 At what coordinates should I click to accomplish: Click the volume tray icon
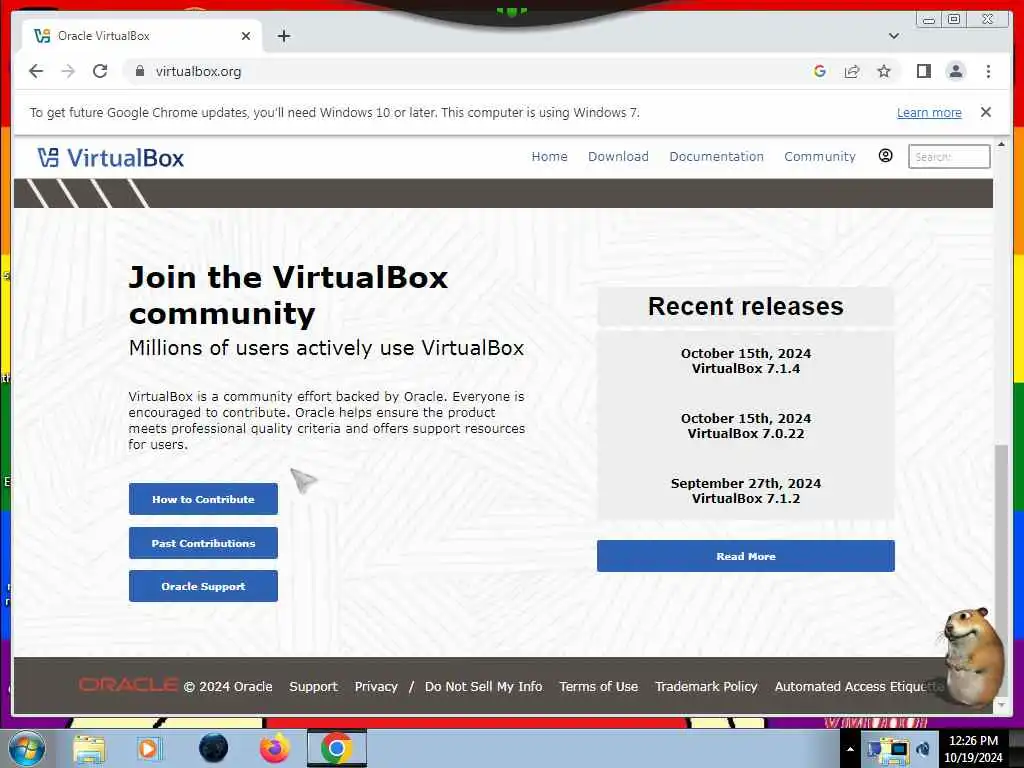tap(923, 749)
